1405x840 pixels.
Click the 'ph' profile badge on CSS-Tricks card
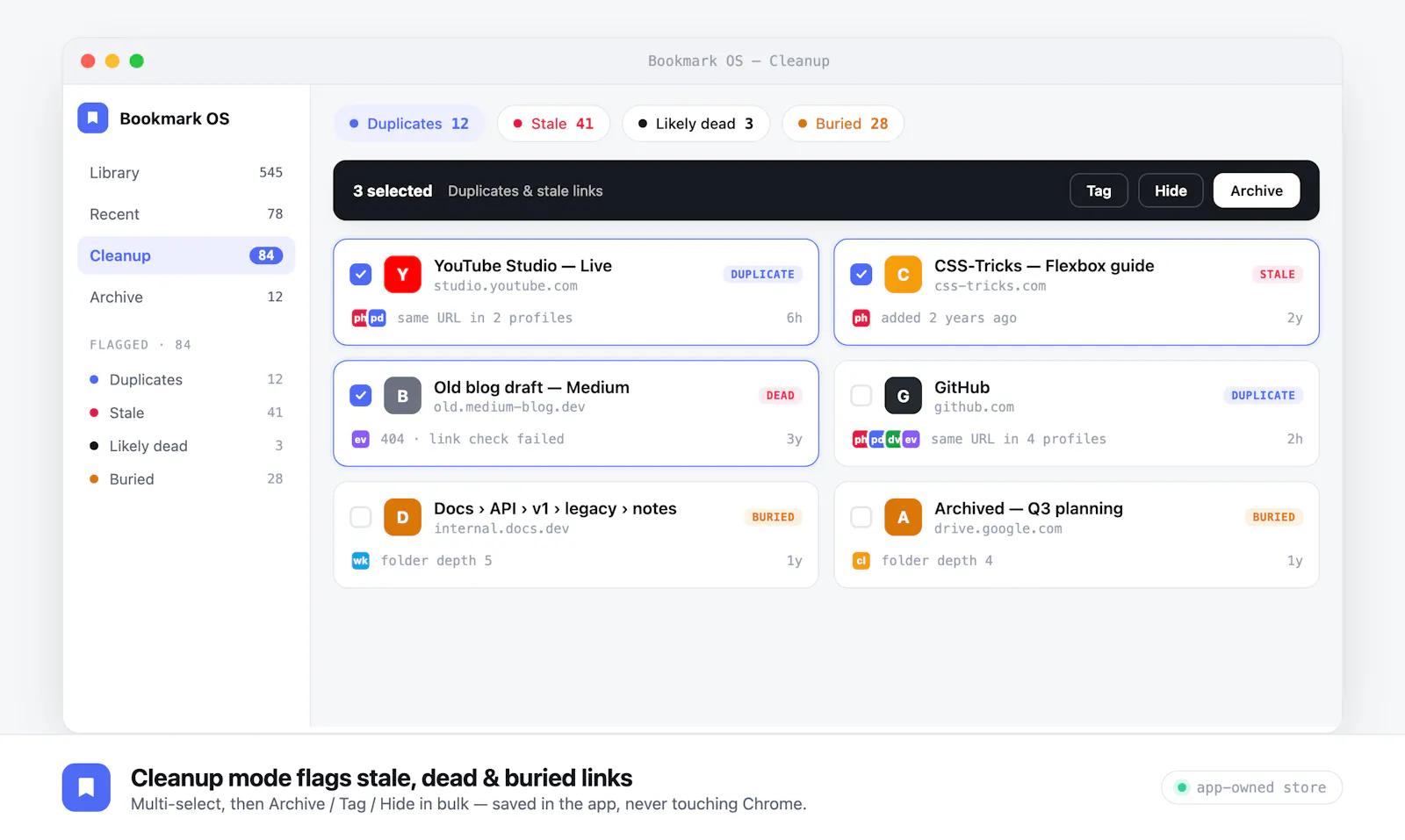pos(861,318)
